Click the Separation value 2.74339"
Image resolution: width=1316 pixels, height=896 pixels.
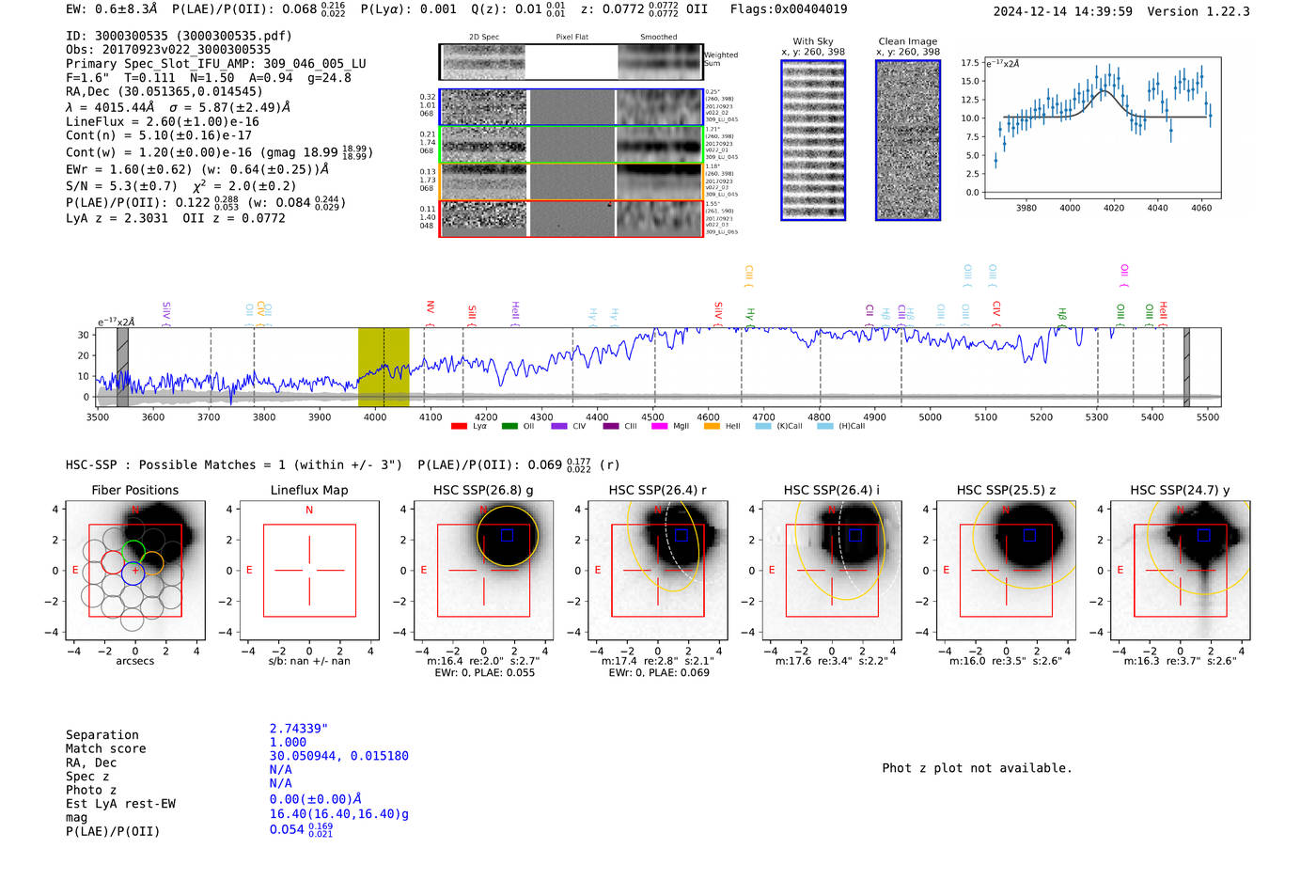pos(299,729)
